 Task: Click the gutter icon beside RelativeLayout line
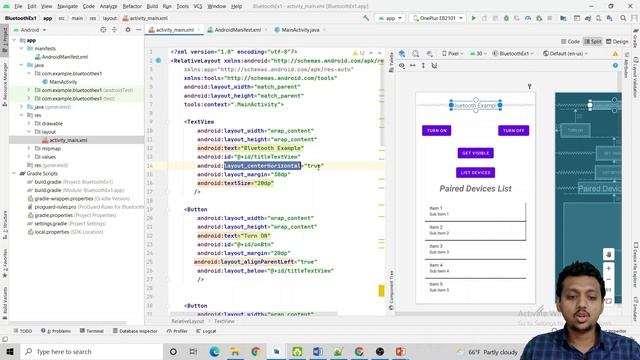click(158, 60)
